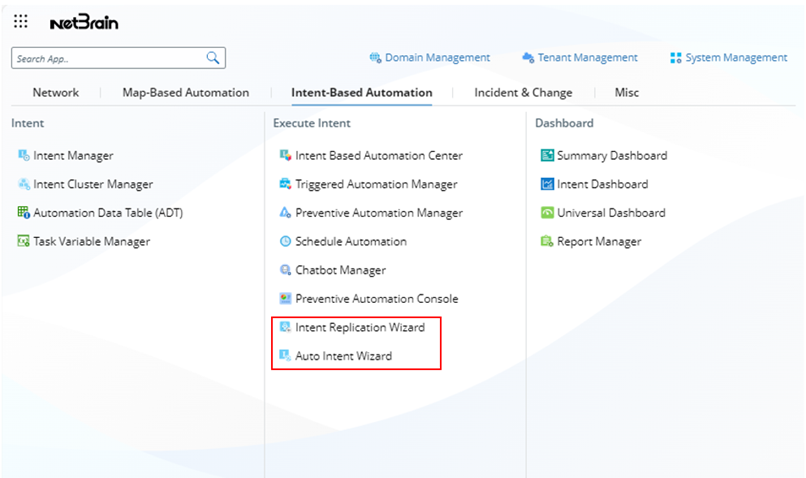This screenshot has height=478, width=806.
Task: Open the Incident & Change tab
Action: [523, 93]
